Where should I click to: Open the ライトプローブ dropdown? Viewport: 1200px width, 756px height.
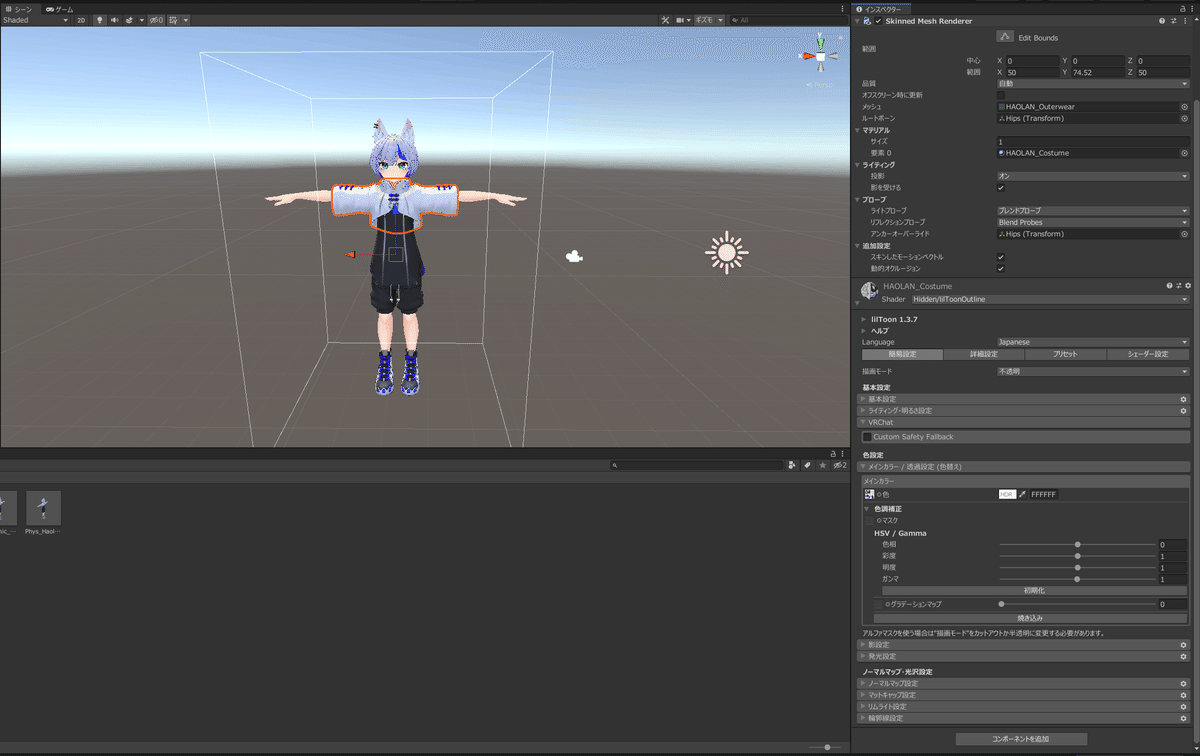pyautogui.click(x=1093, y=211)
